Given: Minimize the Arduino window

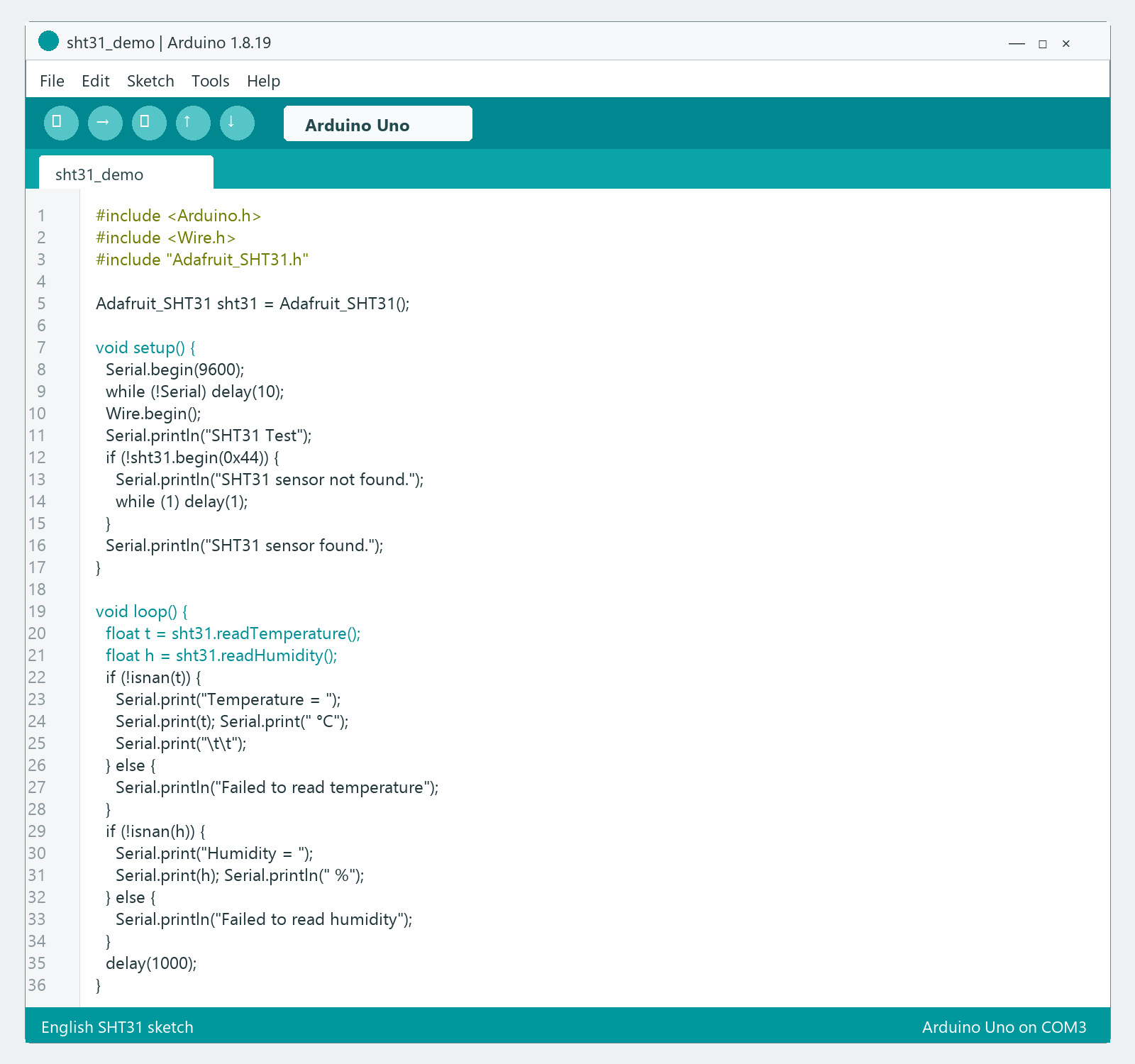Looking at the screenshot, I should click(1017, 43).
